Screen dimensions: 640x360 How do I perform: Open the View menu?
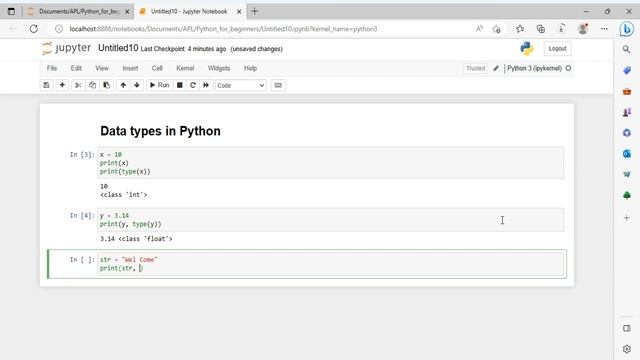tap(102, 68)
